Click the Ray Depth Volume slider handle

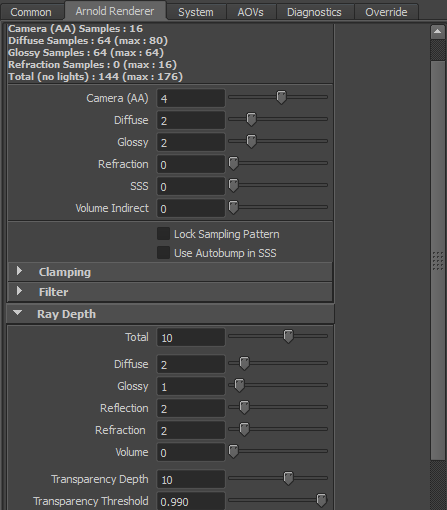(233, 451)
